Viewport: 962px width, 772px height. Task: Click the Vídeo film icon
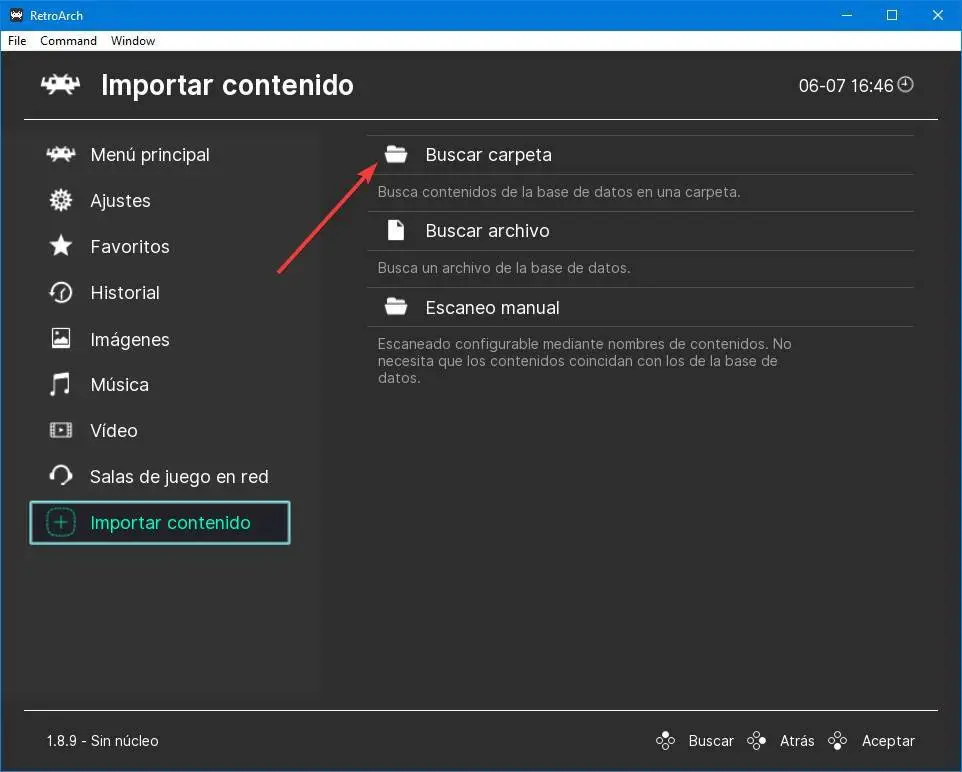coord(61,430)
